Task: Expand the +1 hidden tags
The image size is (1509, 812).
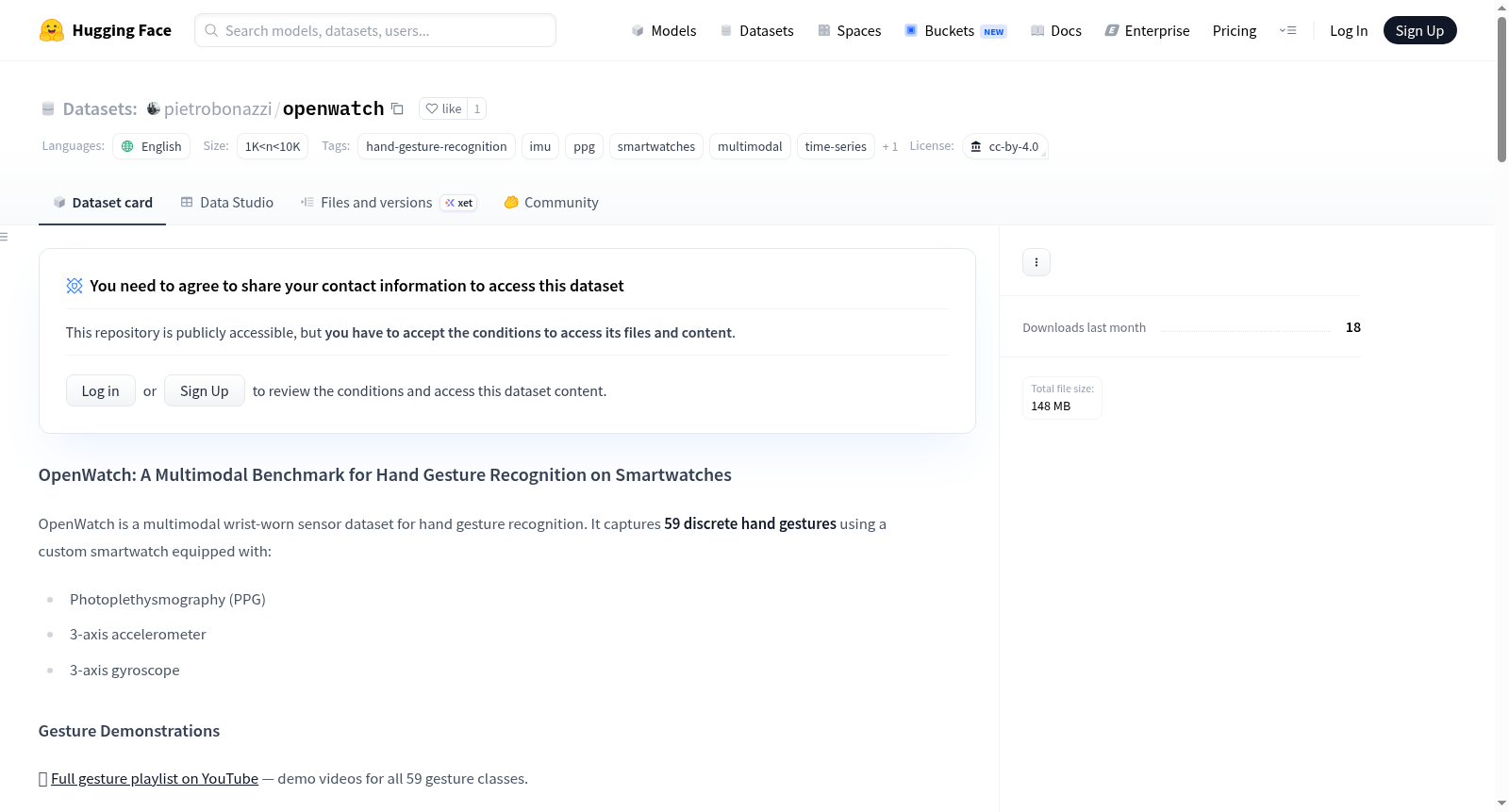Action: [889, 146]
